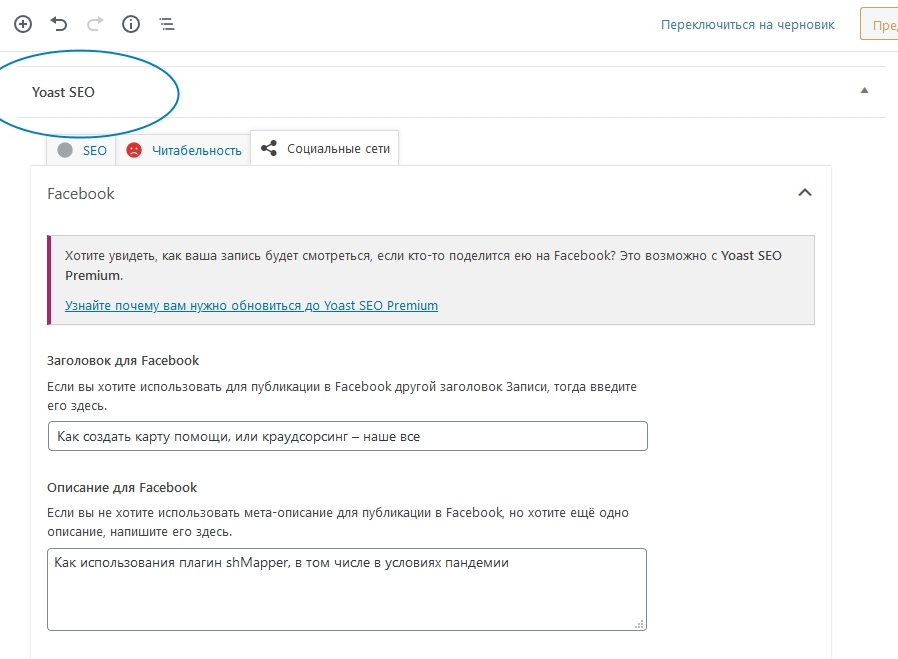Click the share icon for social networks
The image size is (898, 659).
[x=268, y=149]
